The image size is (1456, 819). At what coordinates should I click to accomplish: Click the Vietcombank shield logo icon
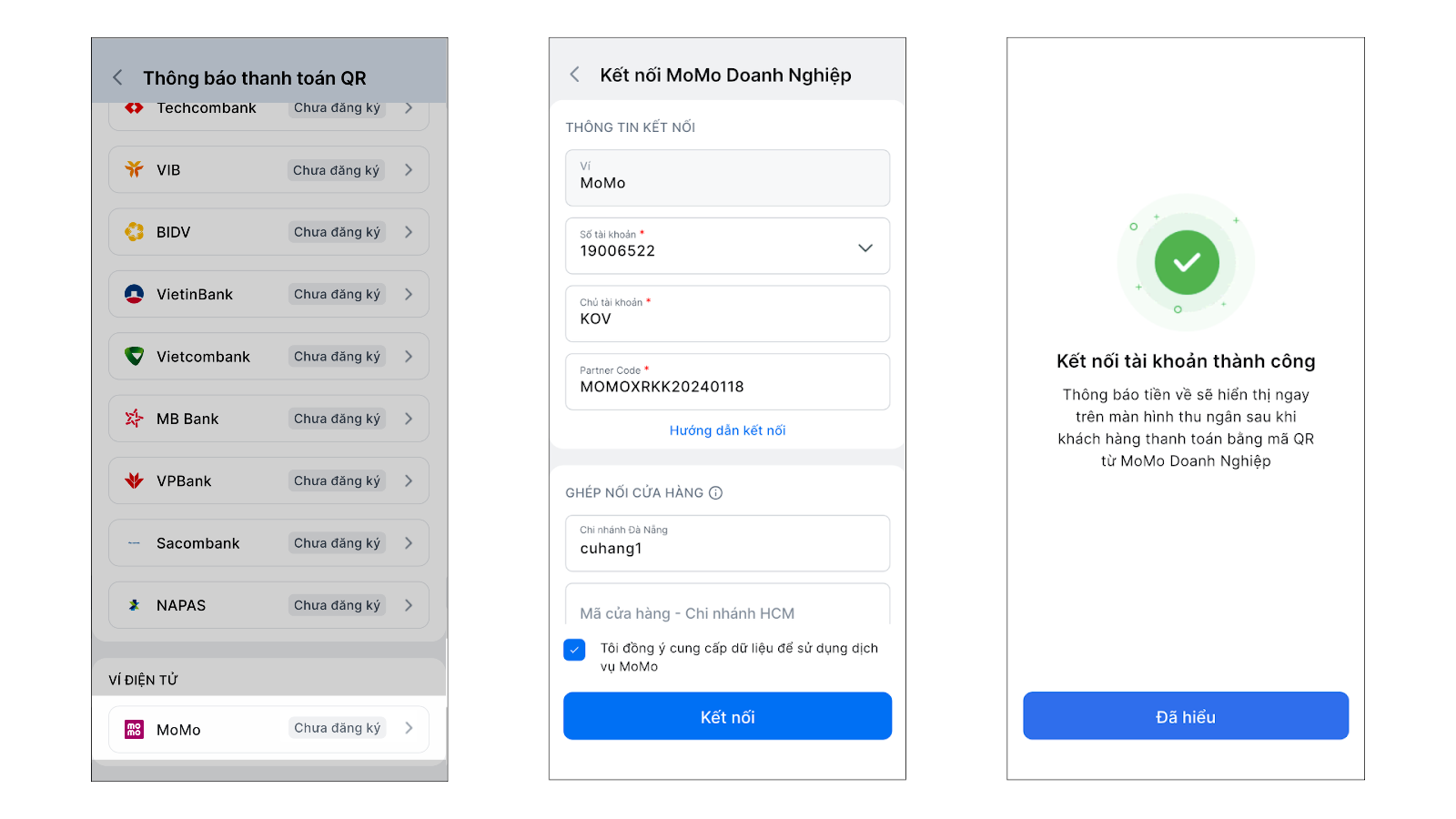134,356
